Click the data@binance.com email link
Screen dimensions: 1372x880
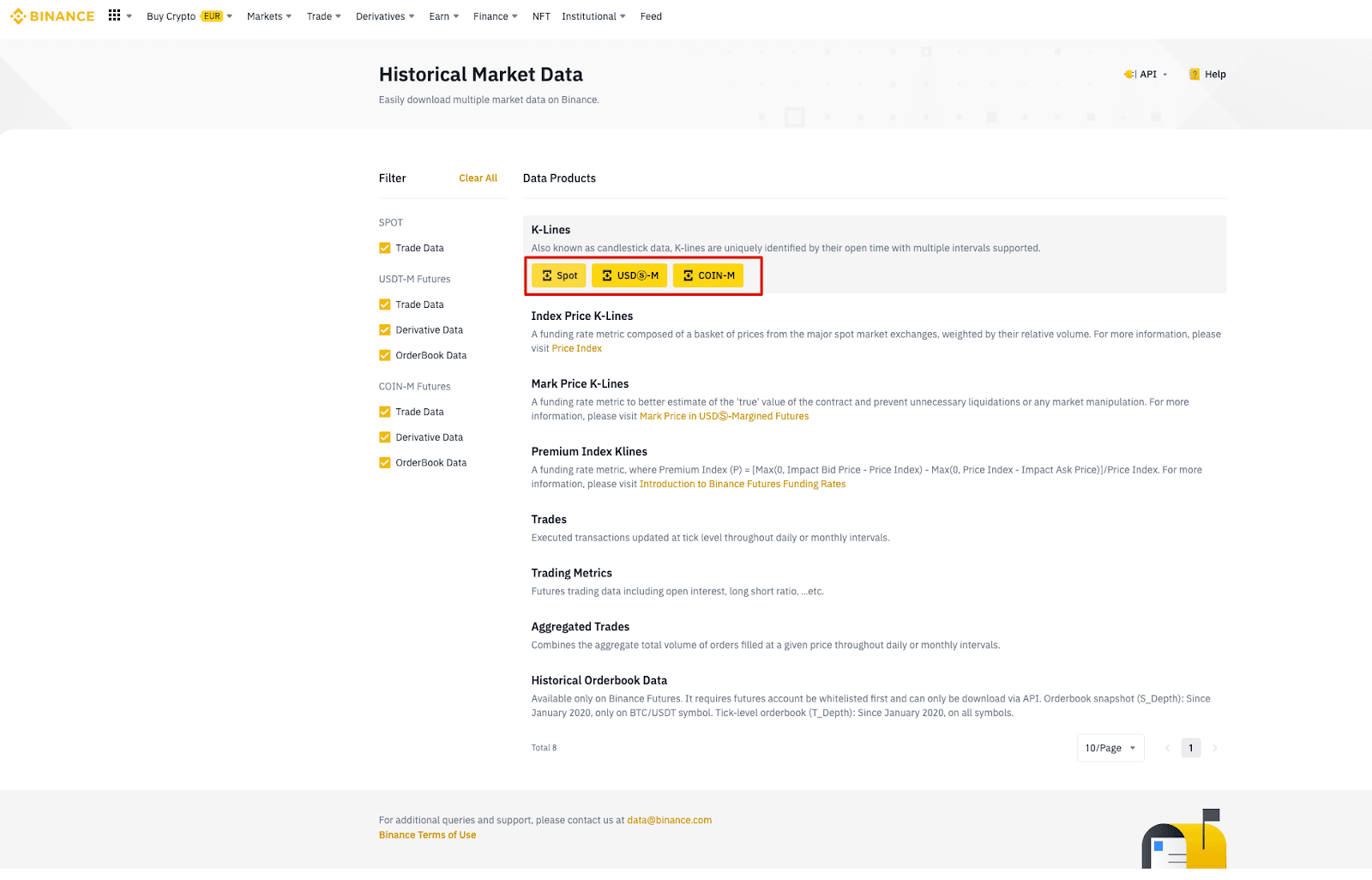tap(670, 820)
